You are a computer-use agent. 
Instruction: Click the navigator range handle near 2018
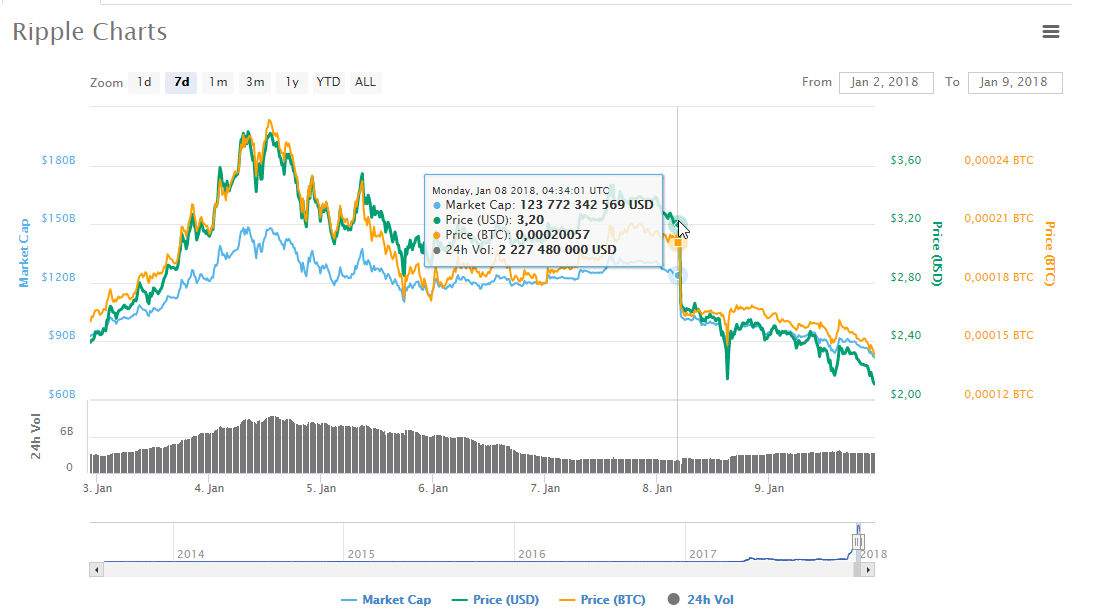[x=857, y=542]
